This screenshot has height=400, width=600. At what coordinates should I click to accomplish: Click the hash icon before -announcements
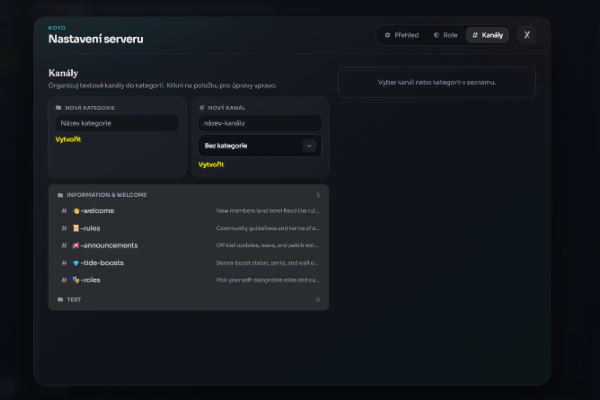coord(64,245)
